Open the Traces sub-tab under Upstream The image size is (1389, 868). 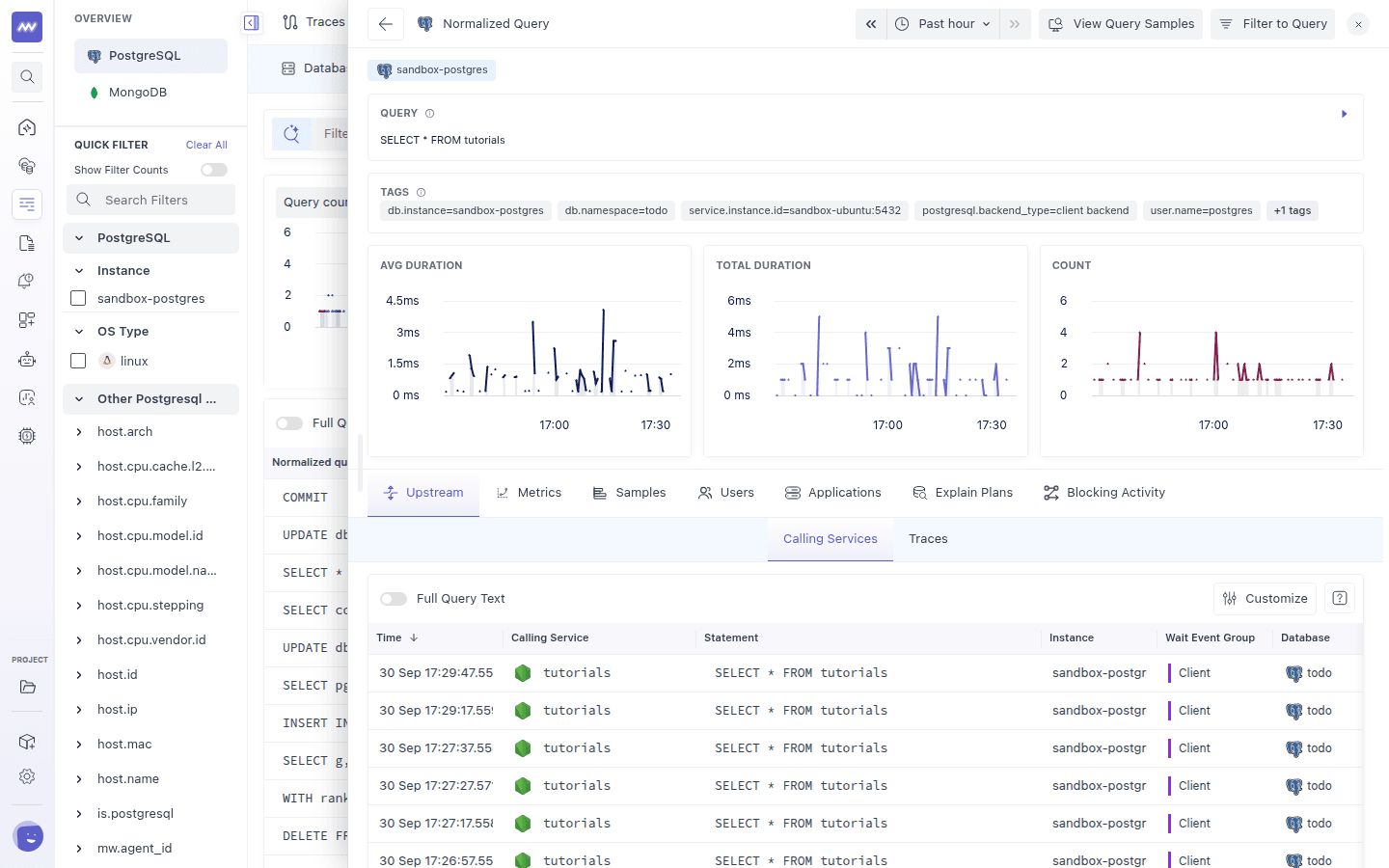[x=928, y=539]
